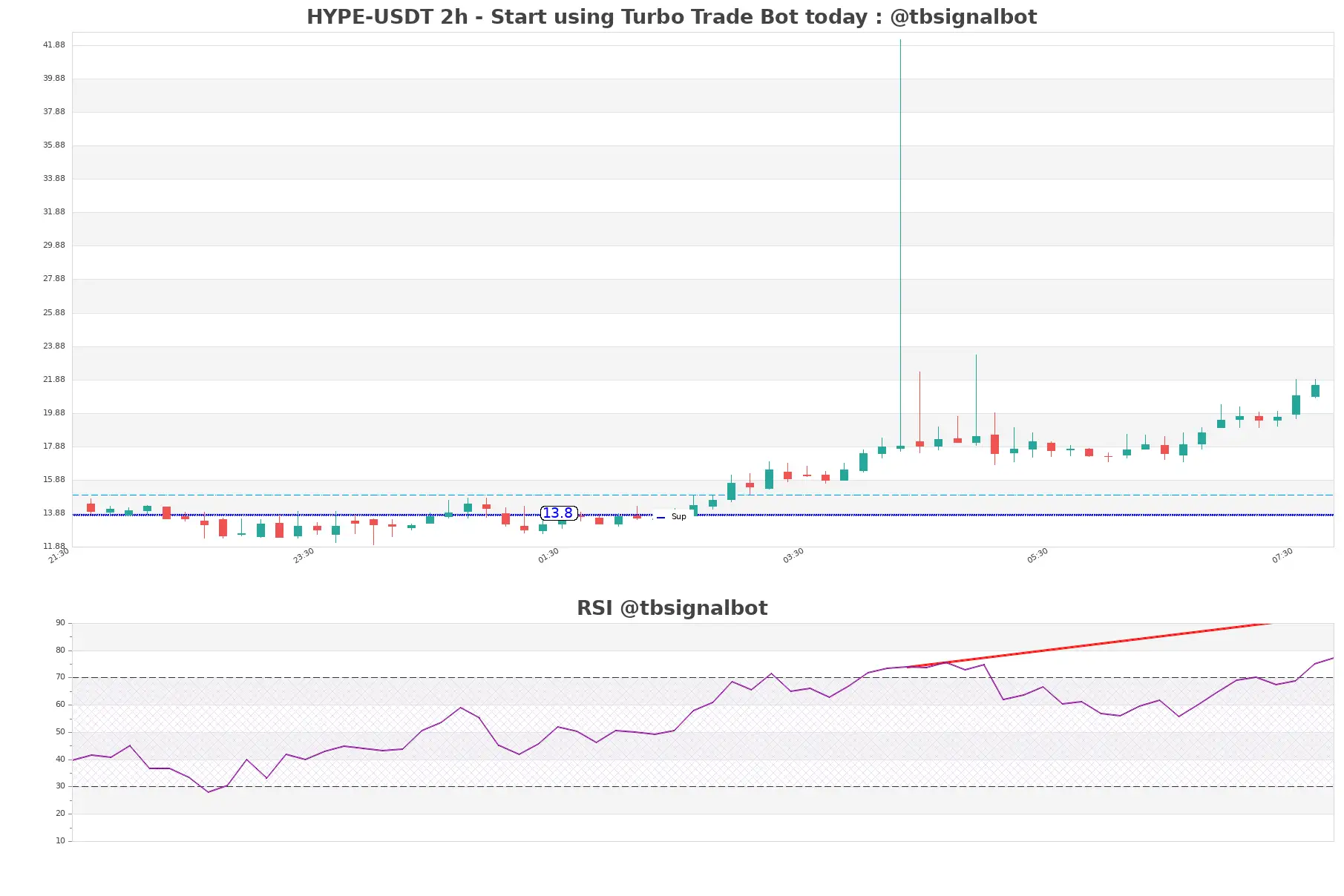Click the 41.88 price axis label
The width and height of the screenshot is (1344, 896).
[x=53, y=45]
